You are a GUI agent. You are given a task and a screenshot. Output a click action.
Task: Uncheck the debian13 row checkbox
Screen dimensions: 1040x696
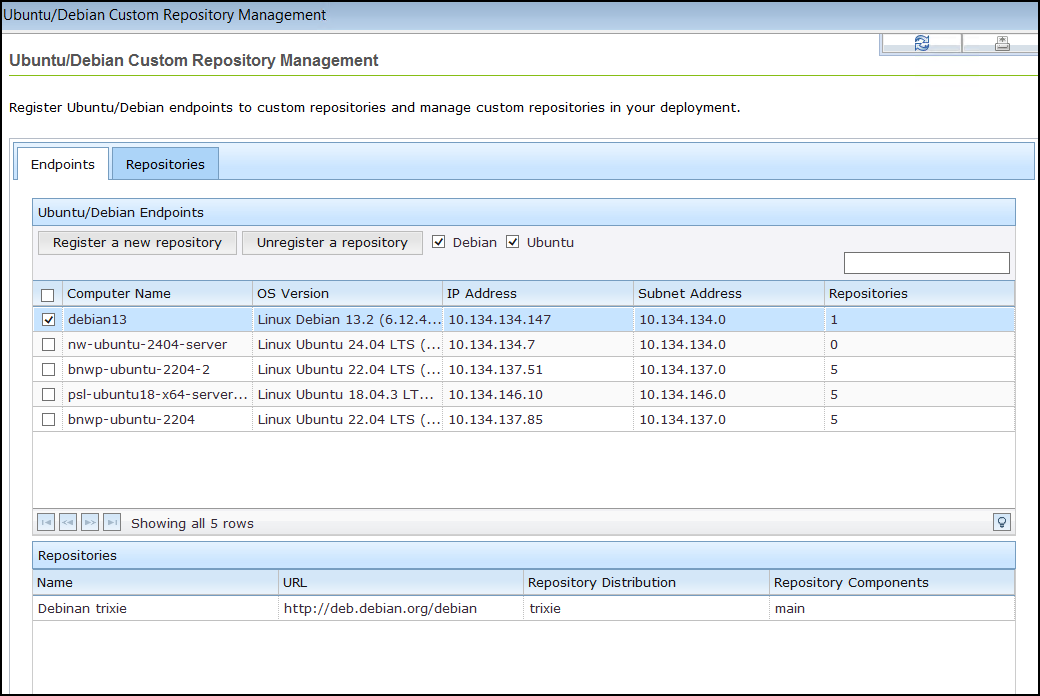(48, 320)
